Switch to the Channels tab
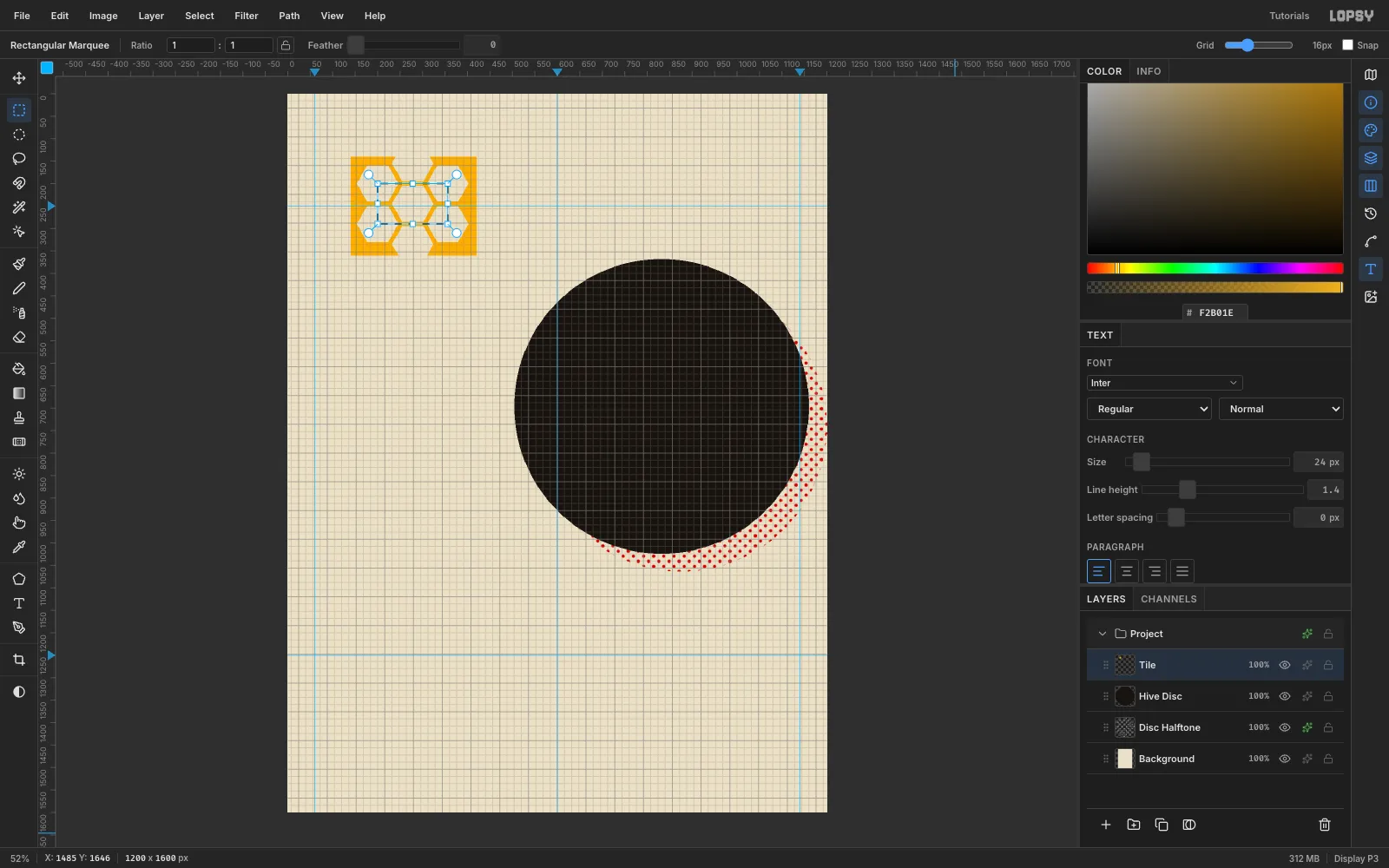The image size is (1389, 868). point(1168,599)
